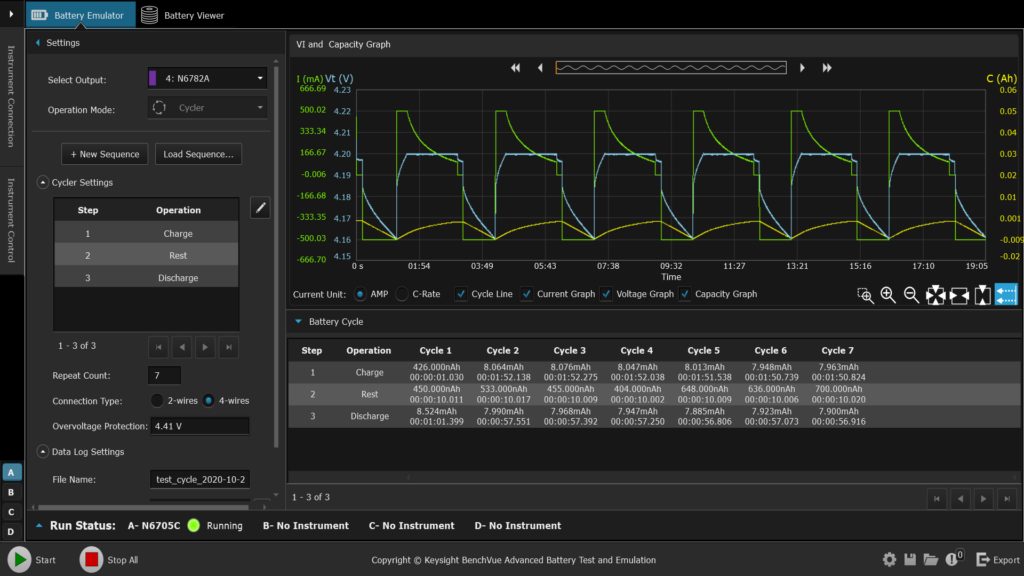
Task: Select instrument slot C
Action: pos(11,512)
